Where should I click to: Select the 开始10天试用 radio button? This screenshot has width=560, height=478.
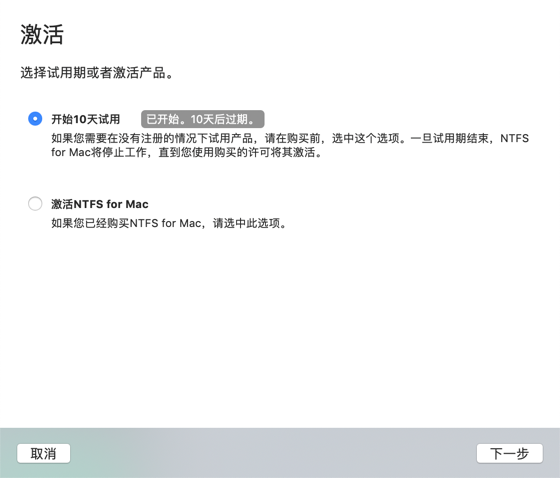35,119
